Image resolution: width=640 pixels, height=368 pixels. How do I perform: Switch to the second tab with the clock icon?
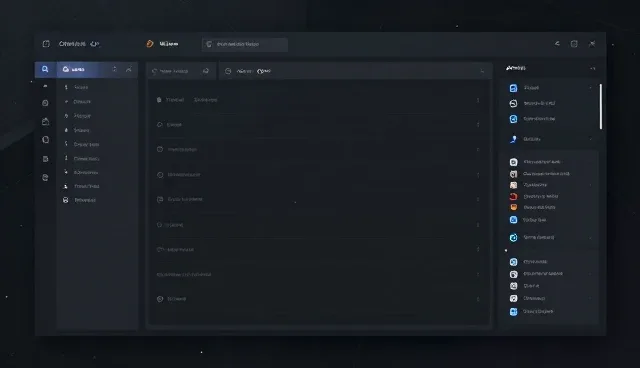coord(355,71)
